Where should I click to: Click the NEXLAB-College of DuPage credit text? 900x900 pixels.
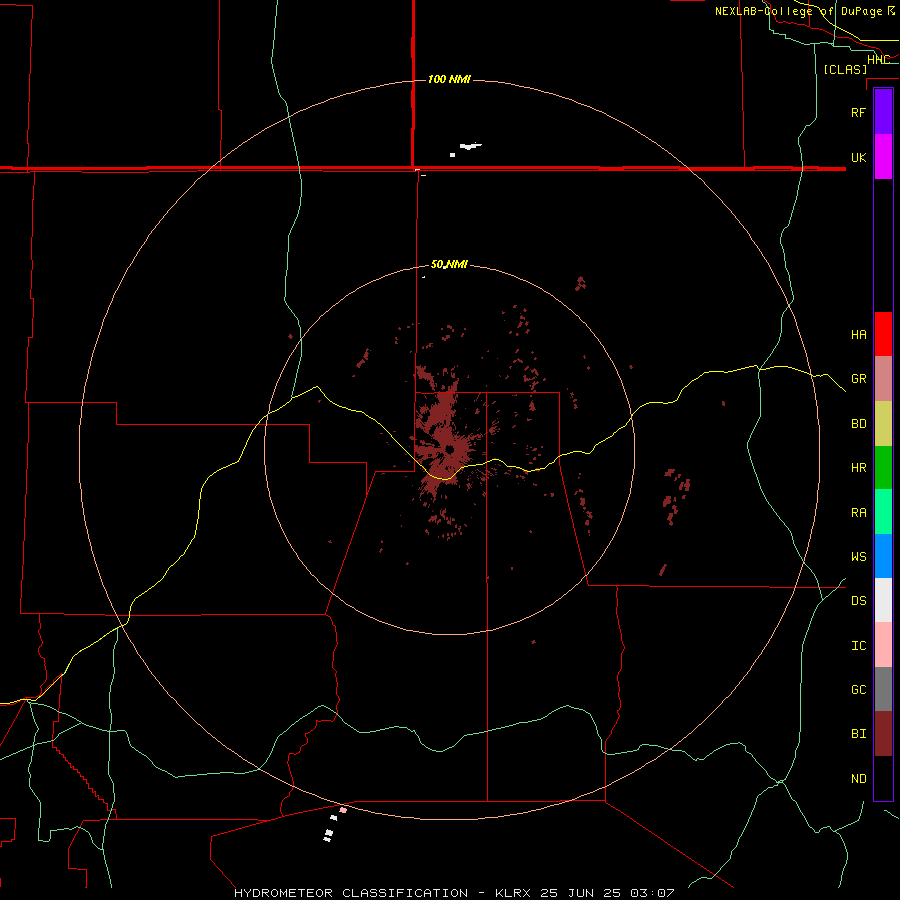[x=800, y=11]
